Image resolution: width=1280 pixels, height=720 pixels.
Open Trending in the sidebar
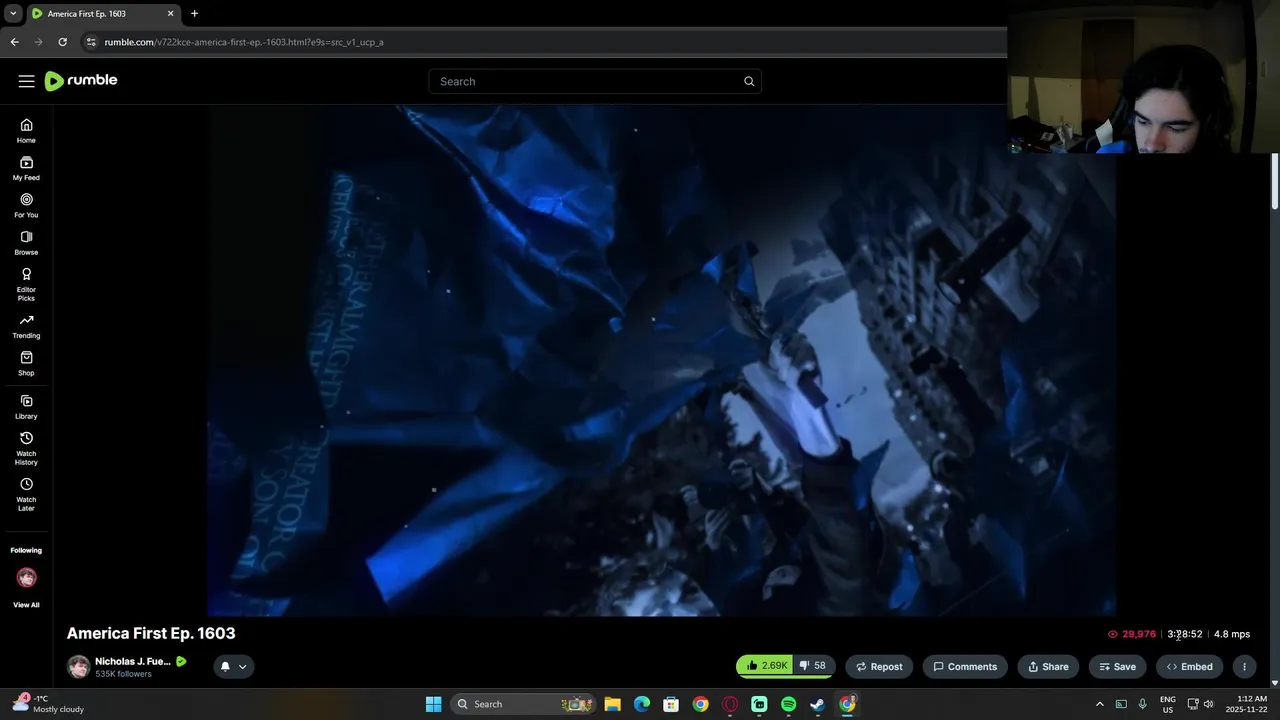tap(26, 326)
